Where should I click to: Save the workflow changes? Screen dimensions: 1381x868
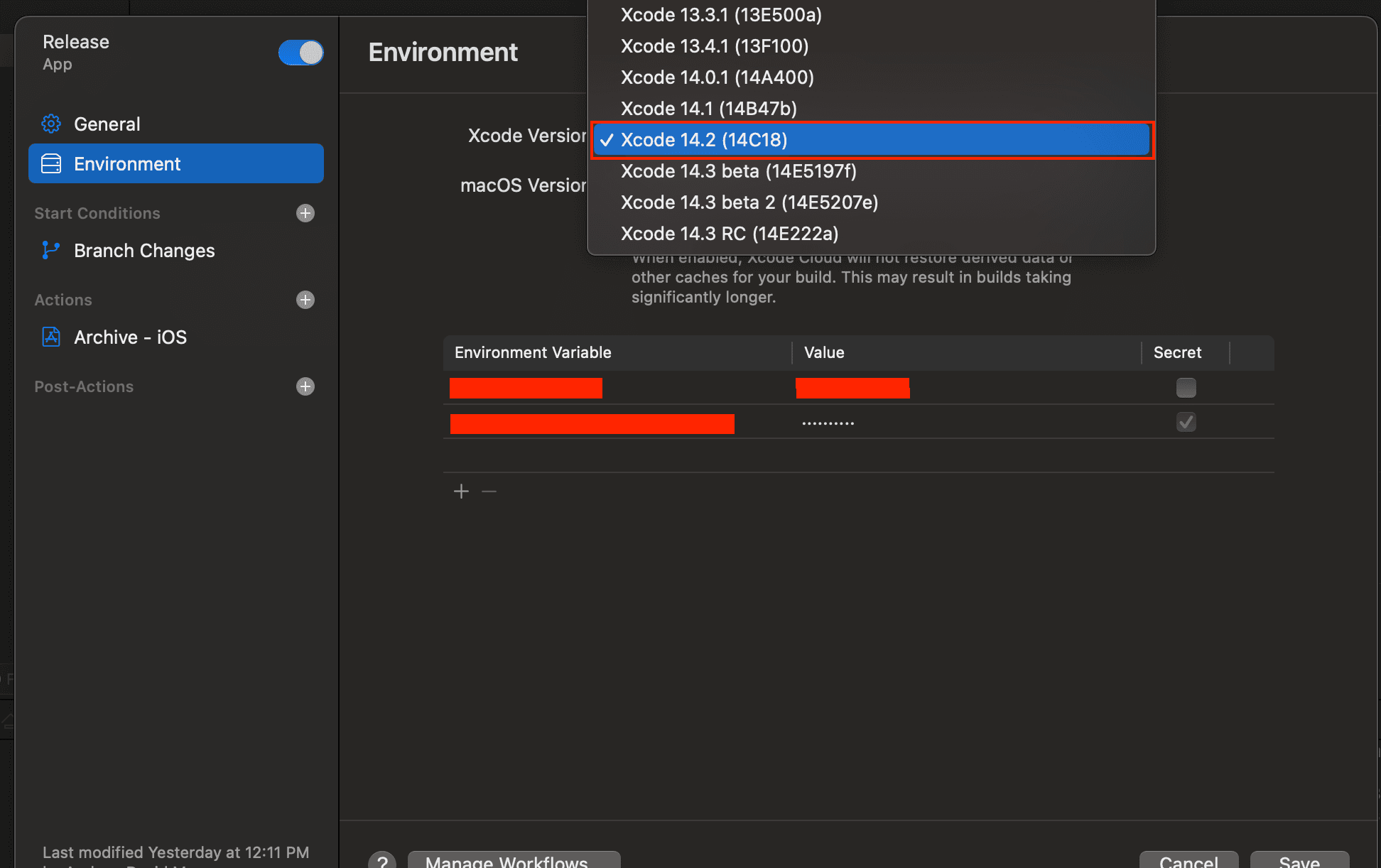tap(1299, 861)
